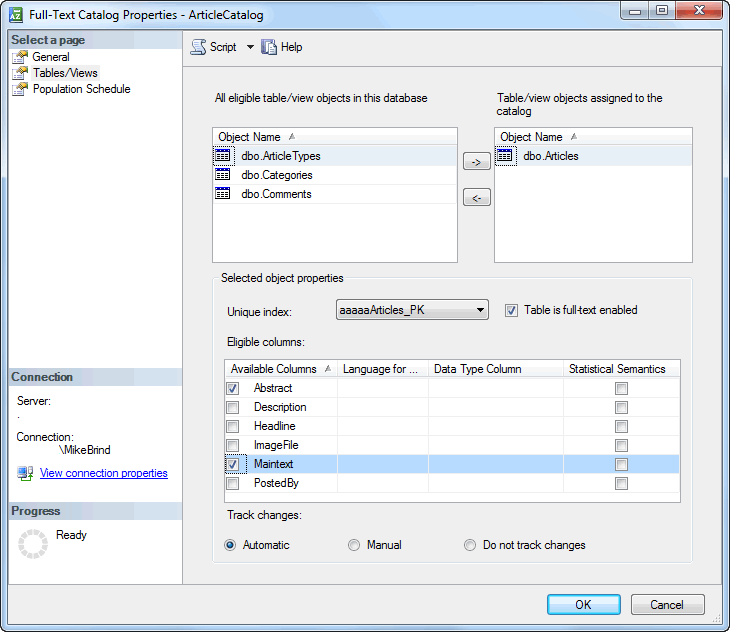Enable Statistical Semantics for ImageFile
Image resolution: width=730 pixels, height=632 pixels.
621,445
